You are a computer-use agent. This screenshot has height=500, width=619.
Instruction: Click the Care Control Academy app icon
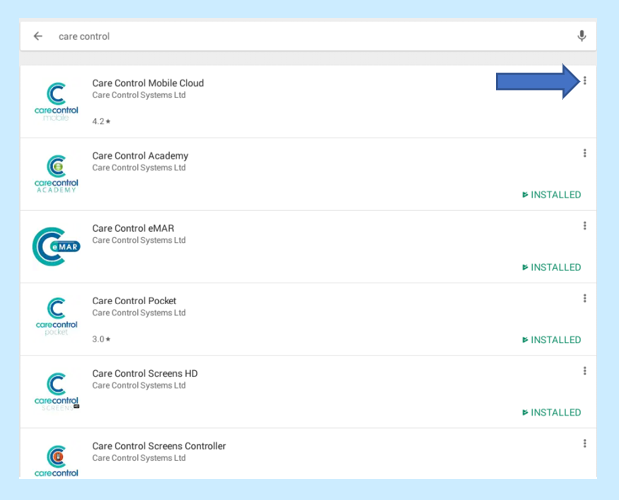56,174
